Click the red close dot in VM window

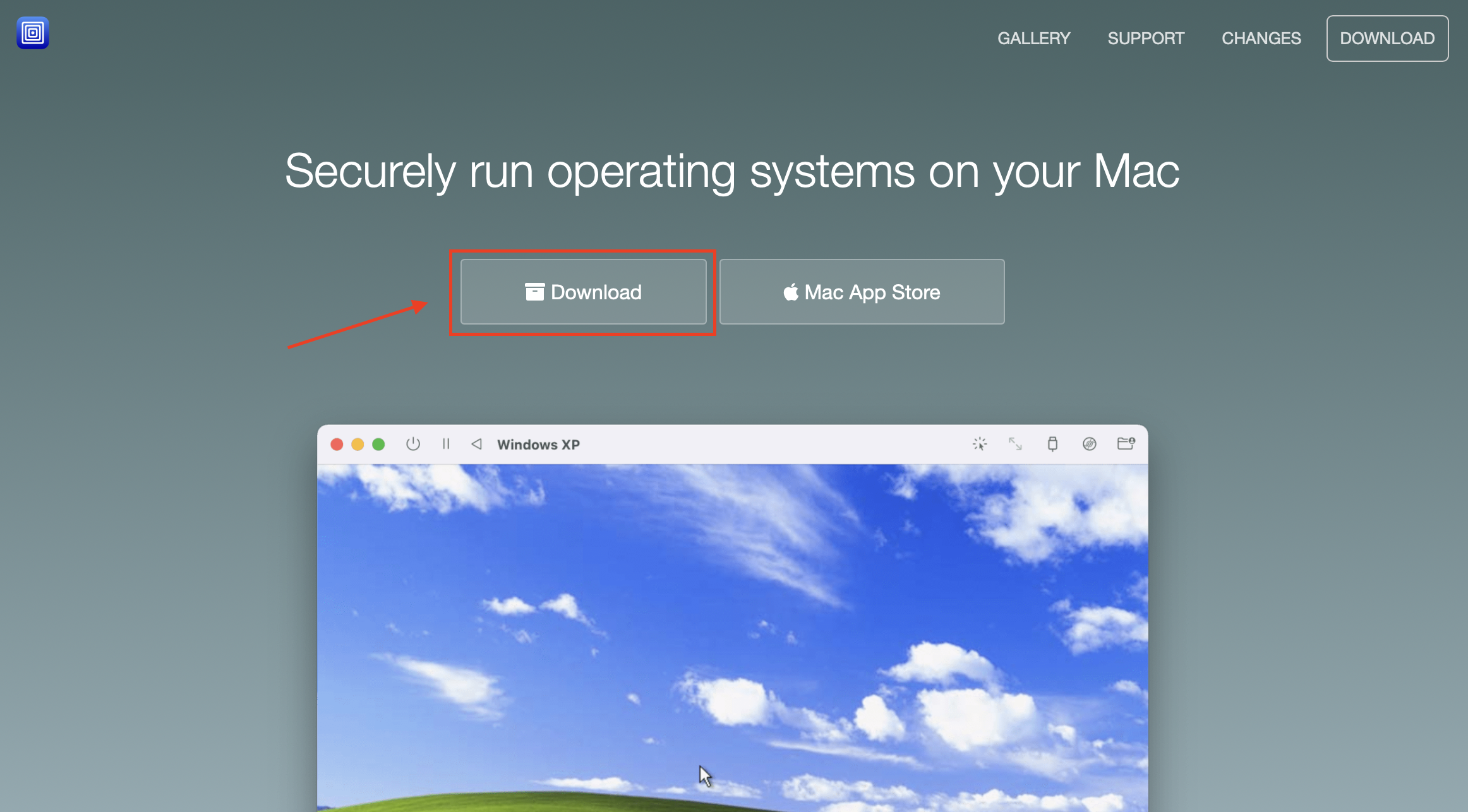coord(337,445)
